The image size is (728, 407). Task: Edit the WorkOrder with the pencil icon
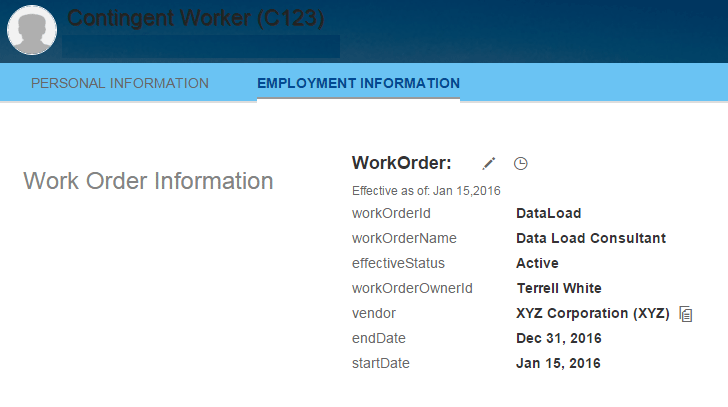(x=489, y=163)
